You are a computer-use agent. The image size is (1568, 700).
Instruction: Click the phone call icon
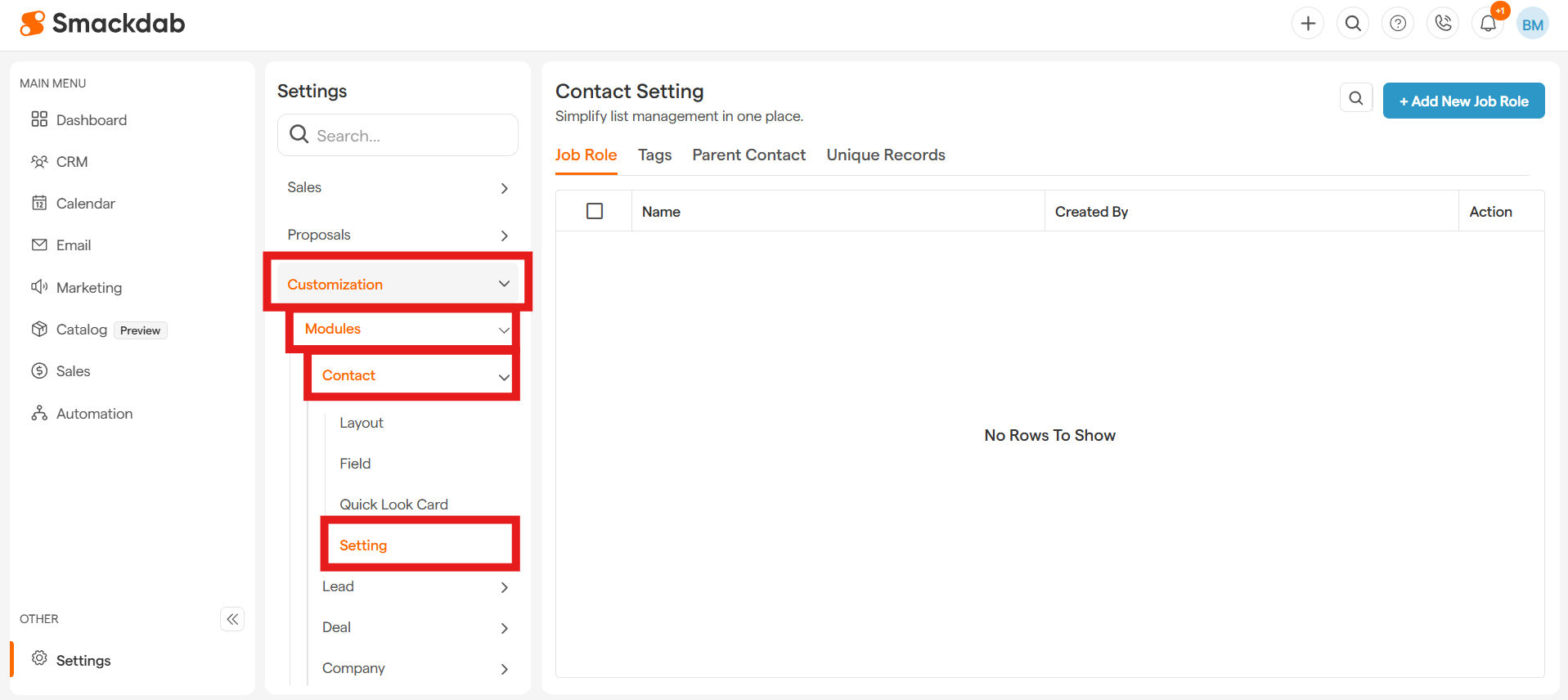(x=1443, y=24)
